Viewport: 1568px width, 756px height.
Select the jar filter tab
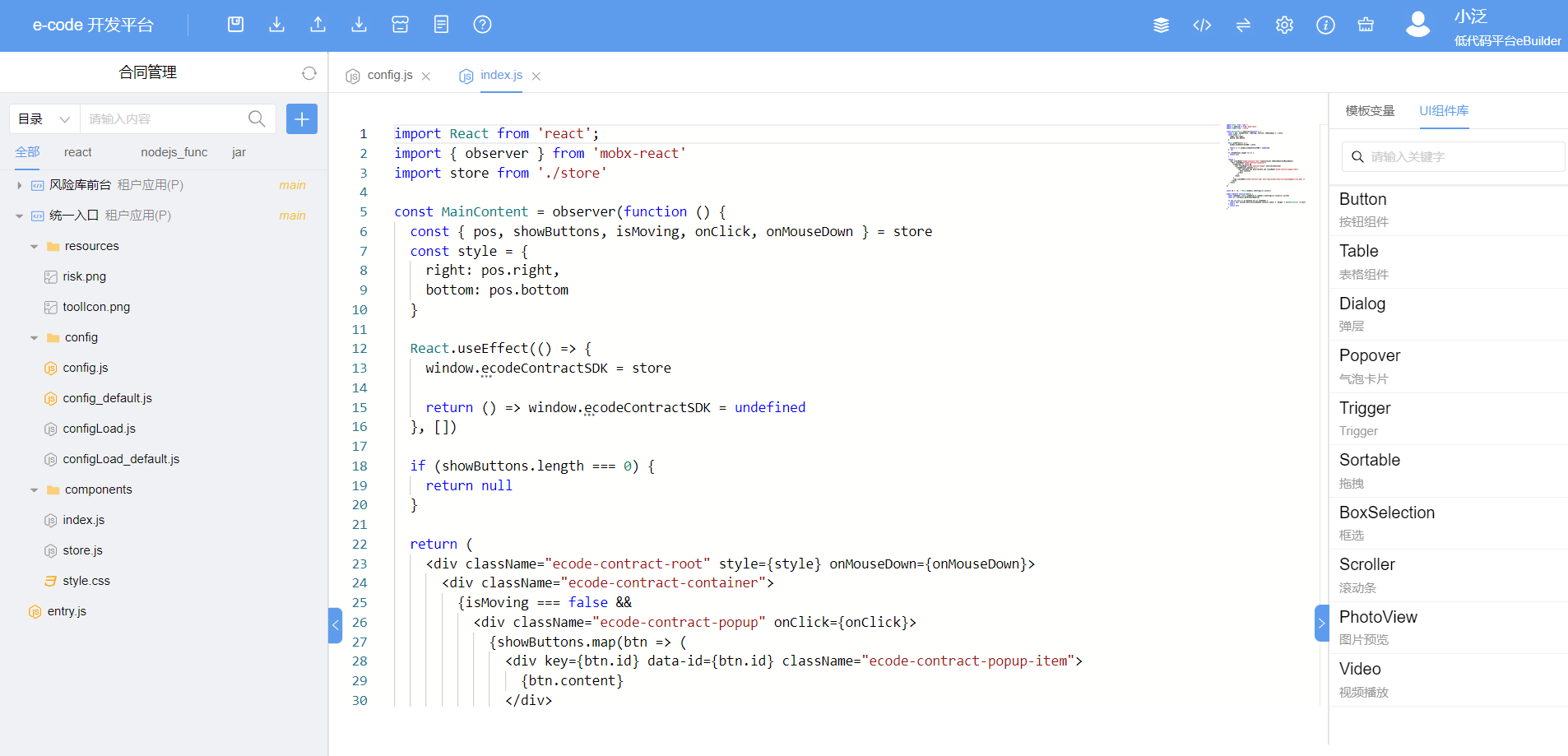click(x=239, y=152)
